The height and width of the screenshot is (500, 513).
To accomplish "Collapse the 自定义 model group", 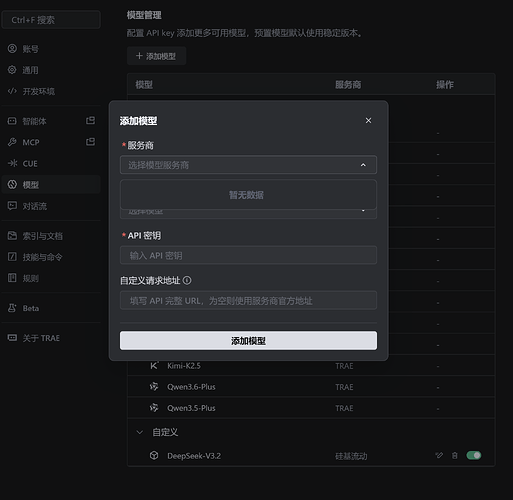I will [140, 432].
